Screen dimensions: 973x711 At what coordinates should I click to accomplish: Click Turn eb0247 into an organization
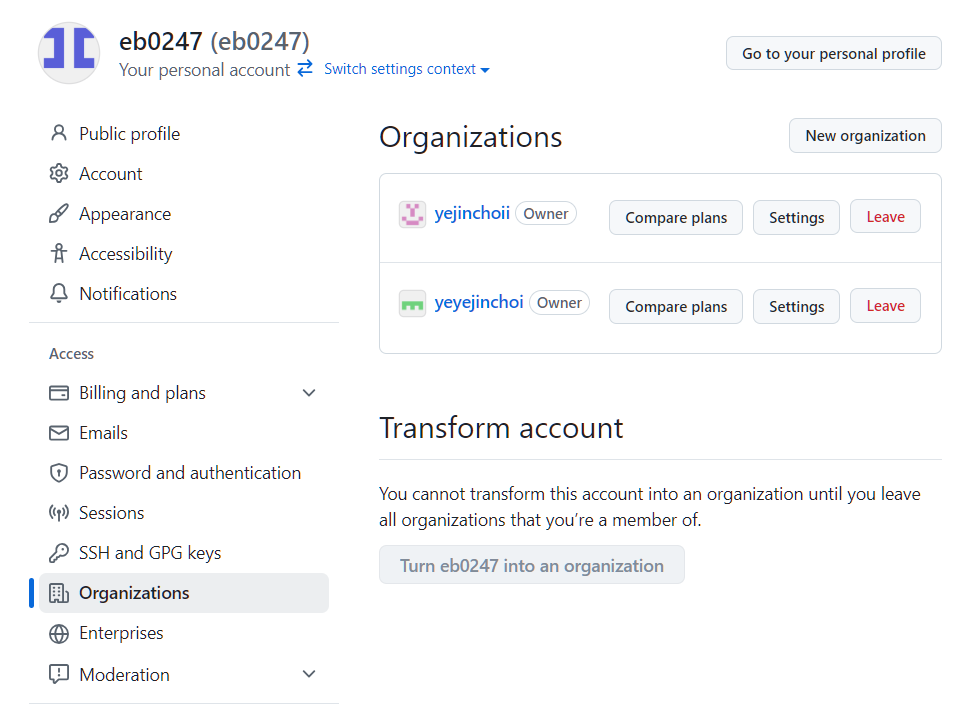(532, 565)
